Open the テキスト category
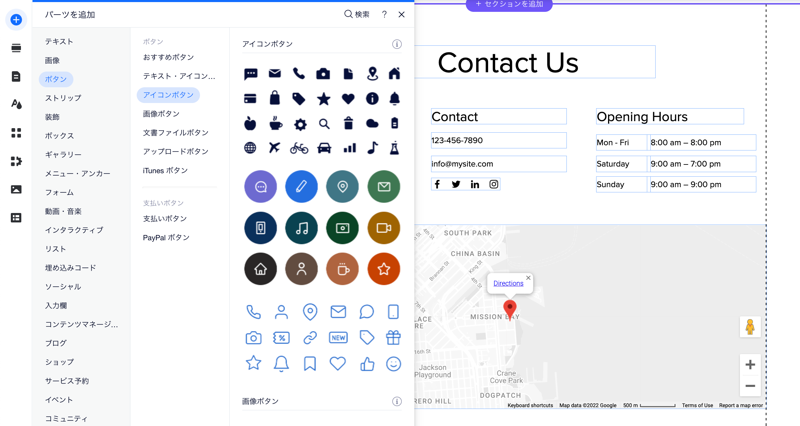Viewport: 800px width, 426px height. coord(59,41)
